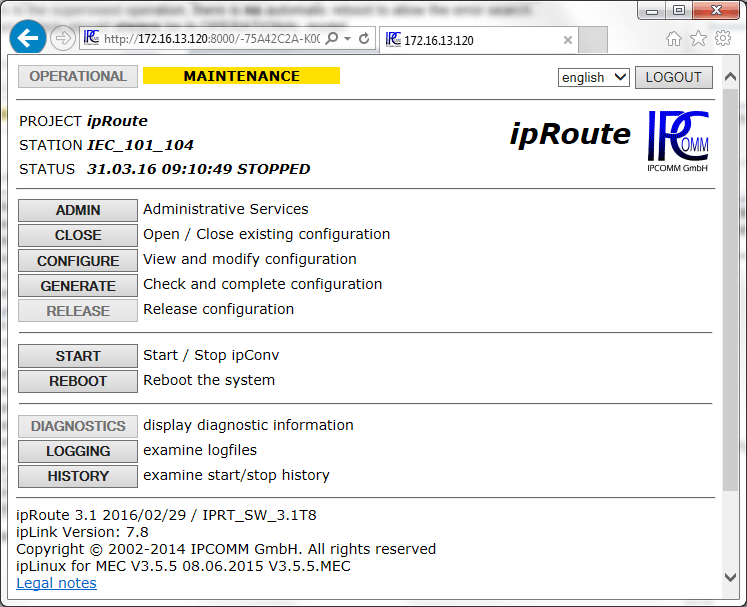Click the 'IPRT_SW_3.1T8' version text

click(x=259, y=515)
